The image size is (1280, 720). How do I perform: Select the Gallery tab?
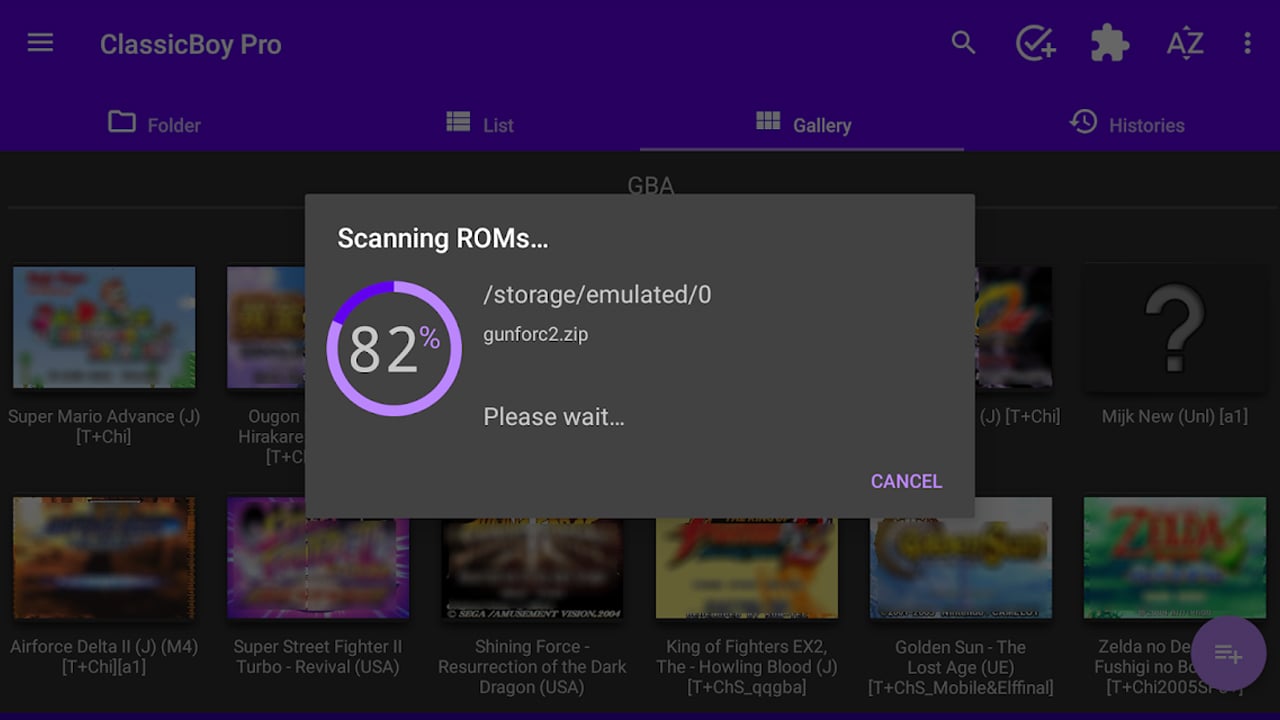pos(802,124)
